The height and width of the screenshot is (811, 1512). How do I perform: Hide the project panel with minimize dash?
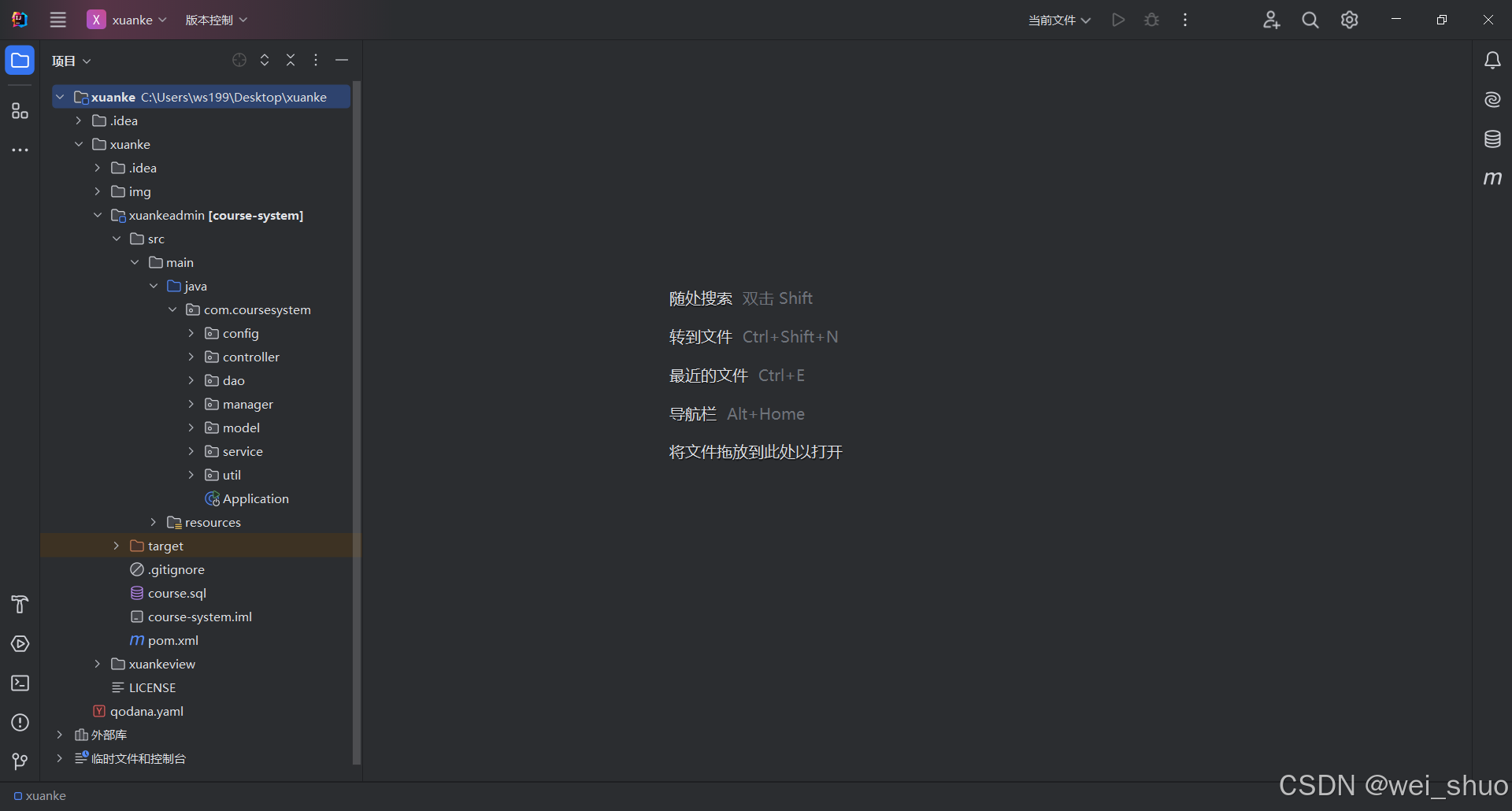click(342, 60)
